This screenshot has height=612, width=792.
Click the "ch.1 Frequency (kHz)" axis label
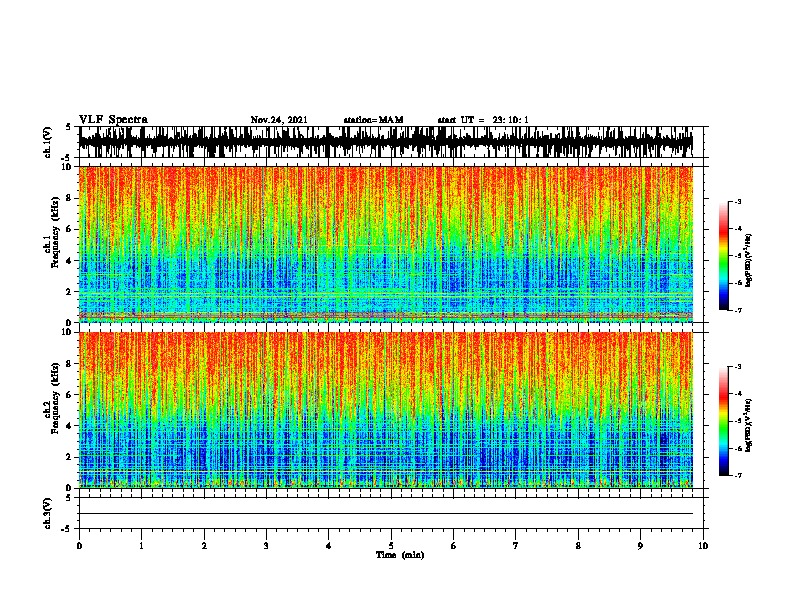[x=51, y=233]
